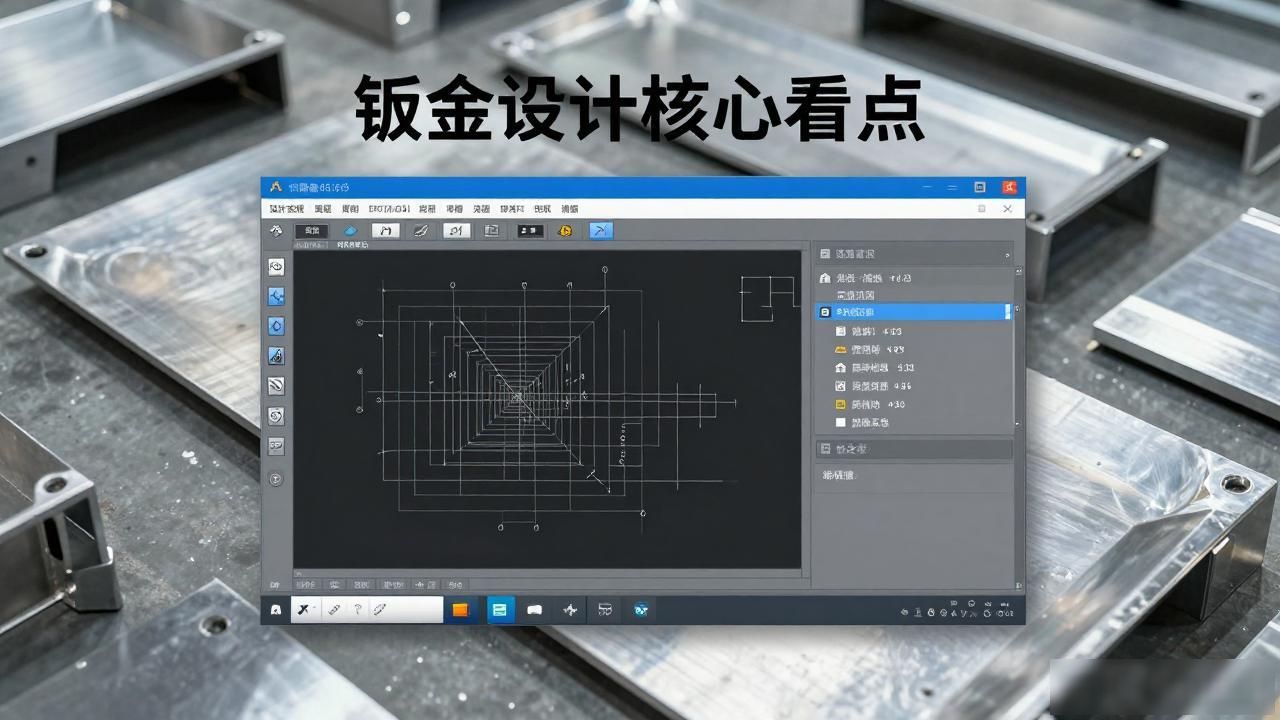Select tree row with yellow tray icon
The width and height of the screenshot is (1280, 720).
point(914,350)
